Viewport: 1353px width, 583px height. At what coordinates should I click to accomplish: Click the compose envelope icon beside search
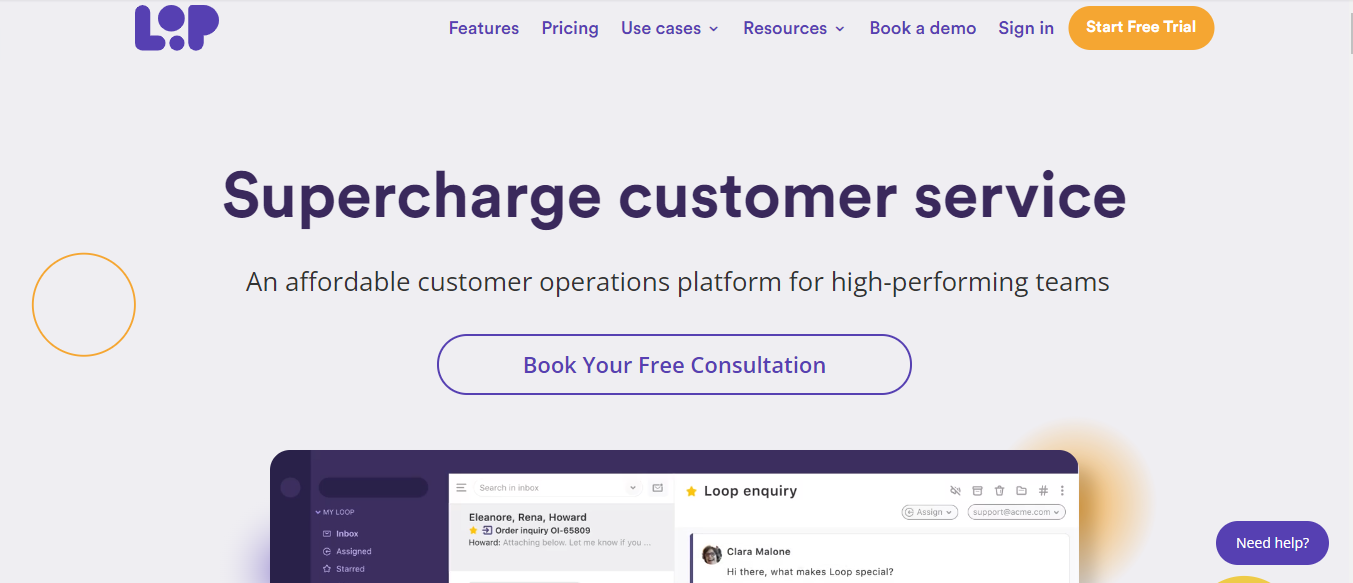point(658,488)
